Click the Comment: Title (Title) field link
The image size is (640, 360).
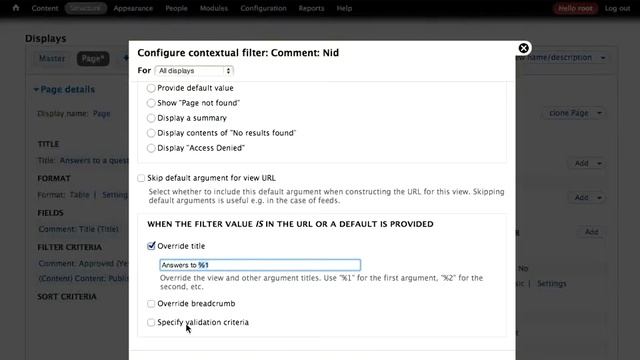[78, 229]
